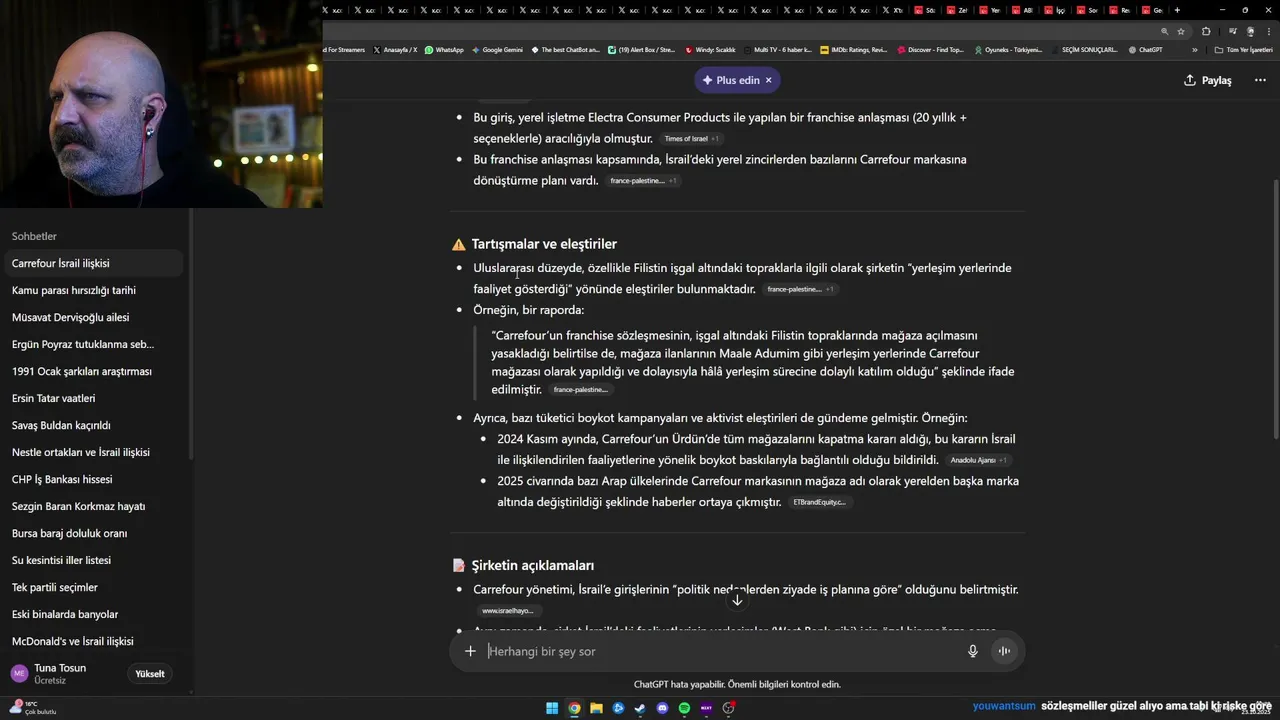1280x720 pixels.
Task: Open the ETBrandEquity citation chip
Action: coord(820,502)
